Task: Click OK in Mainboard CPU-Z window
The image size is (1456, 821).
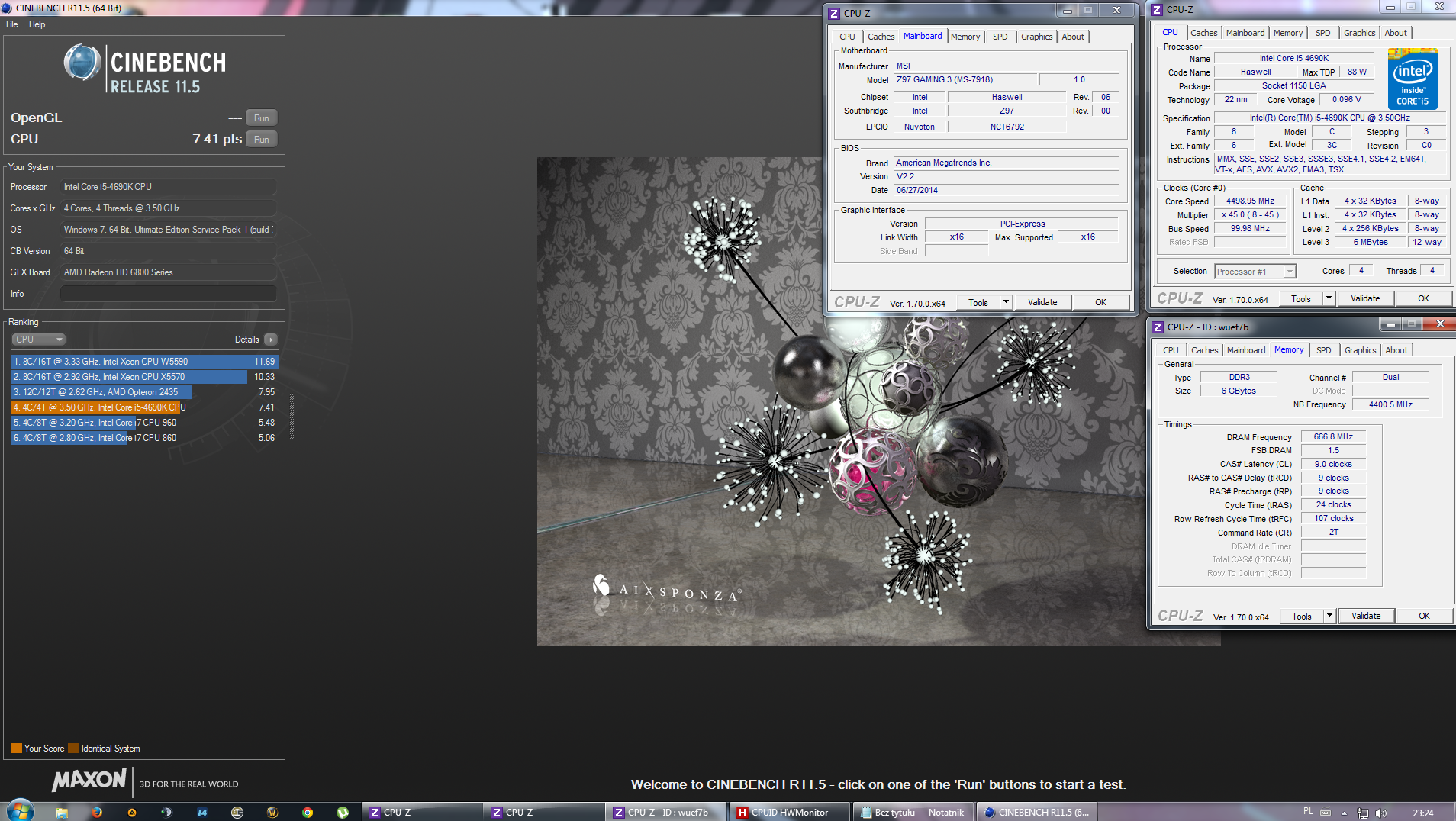Action: coord(1100,303)
